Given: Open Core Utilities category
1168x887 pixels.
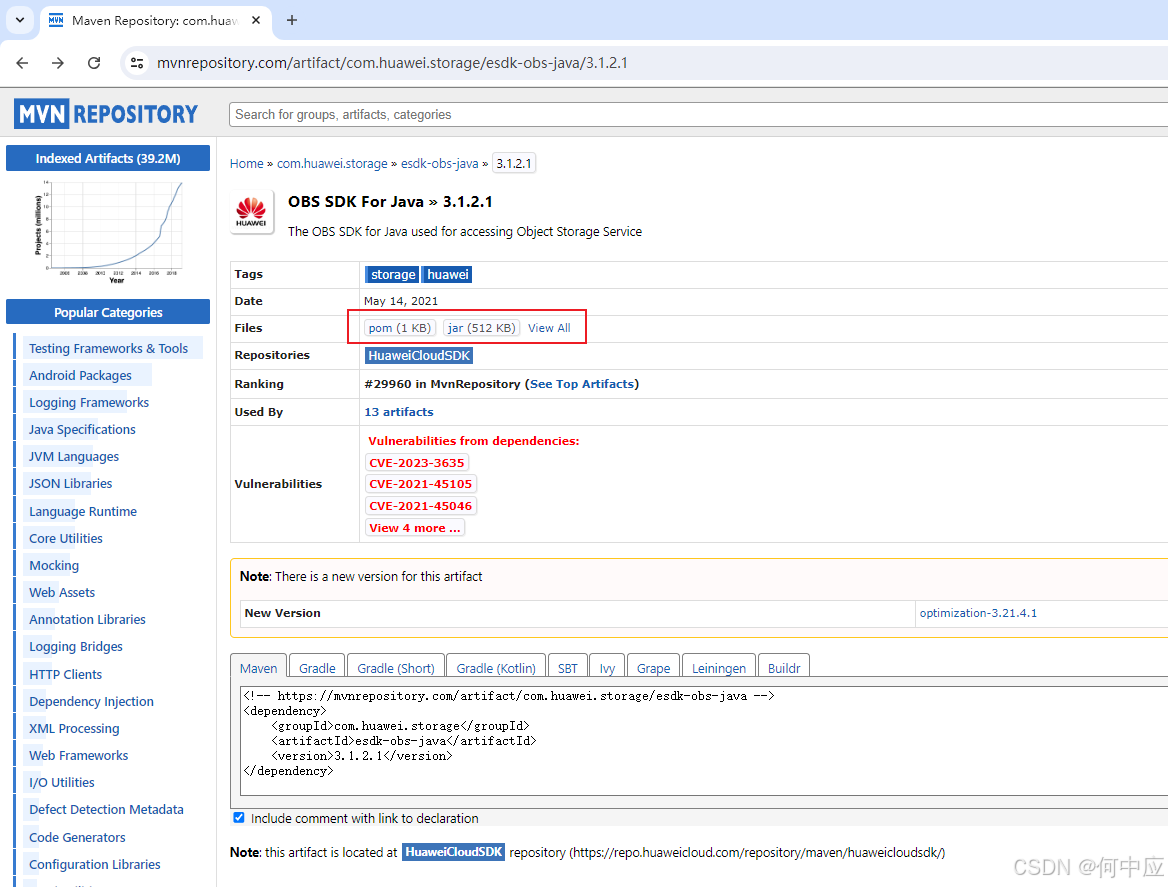Looking at the screenshot, I should pos(66,538).
